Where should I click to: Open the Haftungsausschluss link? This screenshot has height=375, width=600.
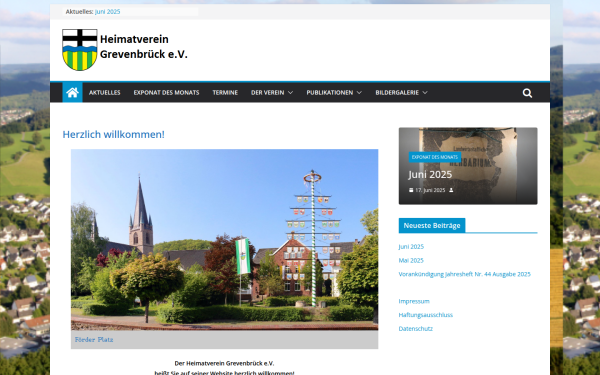pos(426,315)
